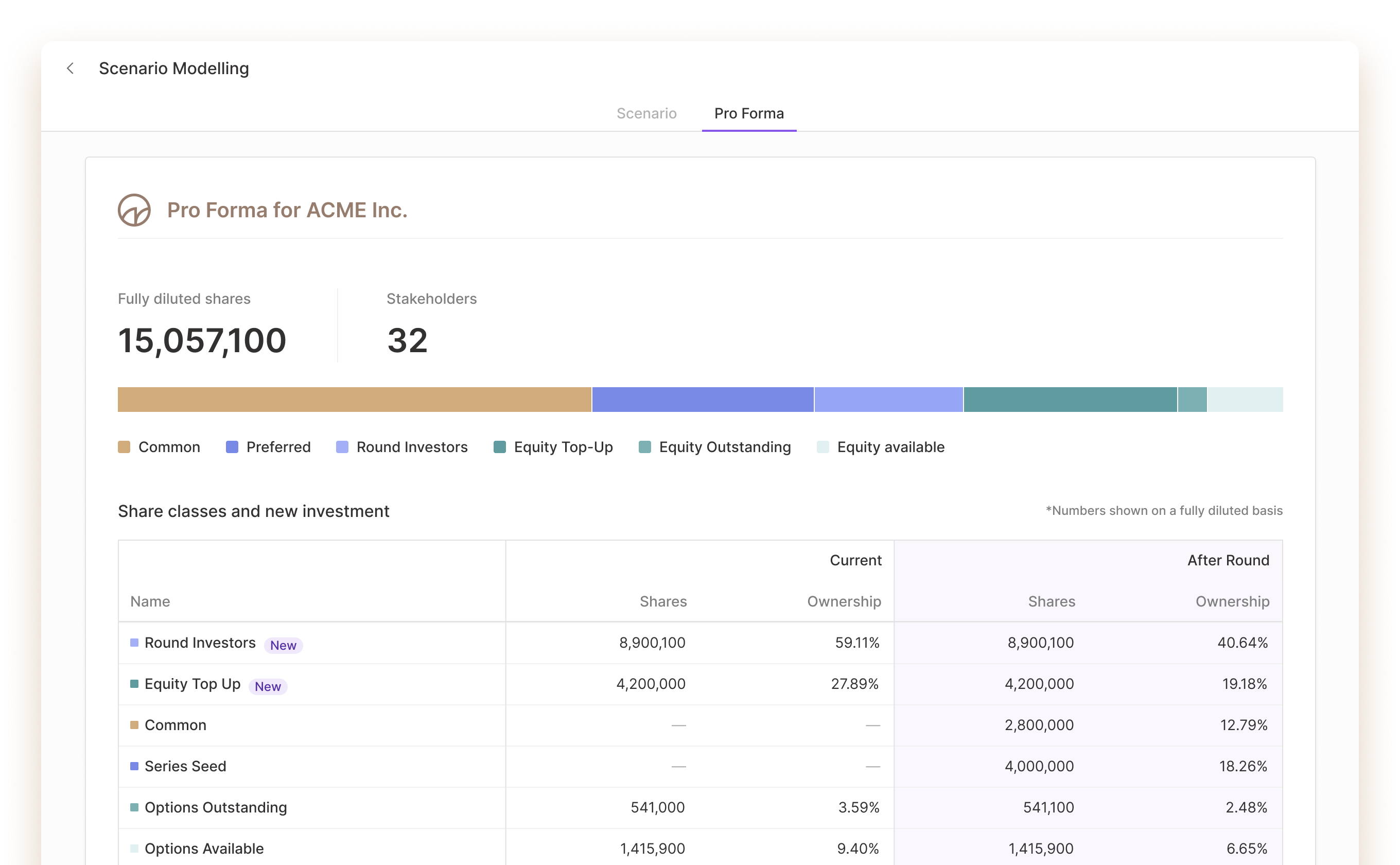Click the Equity available segment of the bar
Image resolution: width=1400 pixels, height=865 pixels.
point(1245,400)
